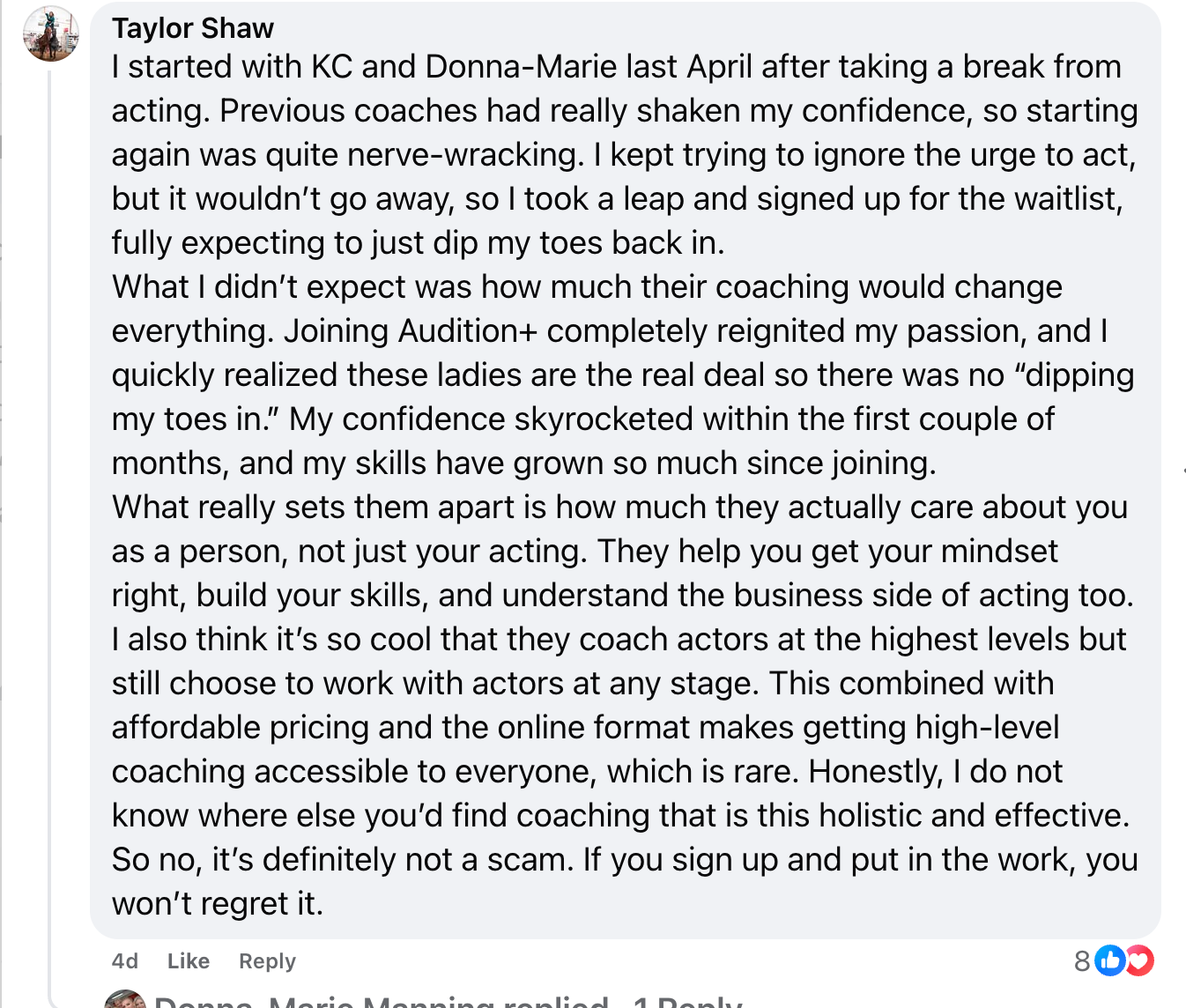Open the 4d comment timestamp
Screen dimensions: 1186x1008
(125, 961)
